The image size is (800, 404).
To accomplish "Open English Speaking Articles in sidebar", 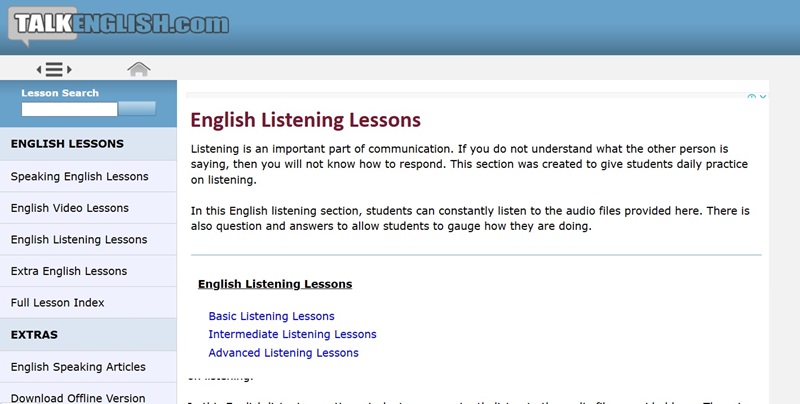I will click(78, 367).
